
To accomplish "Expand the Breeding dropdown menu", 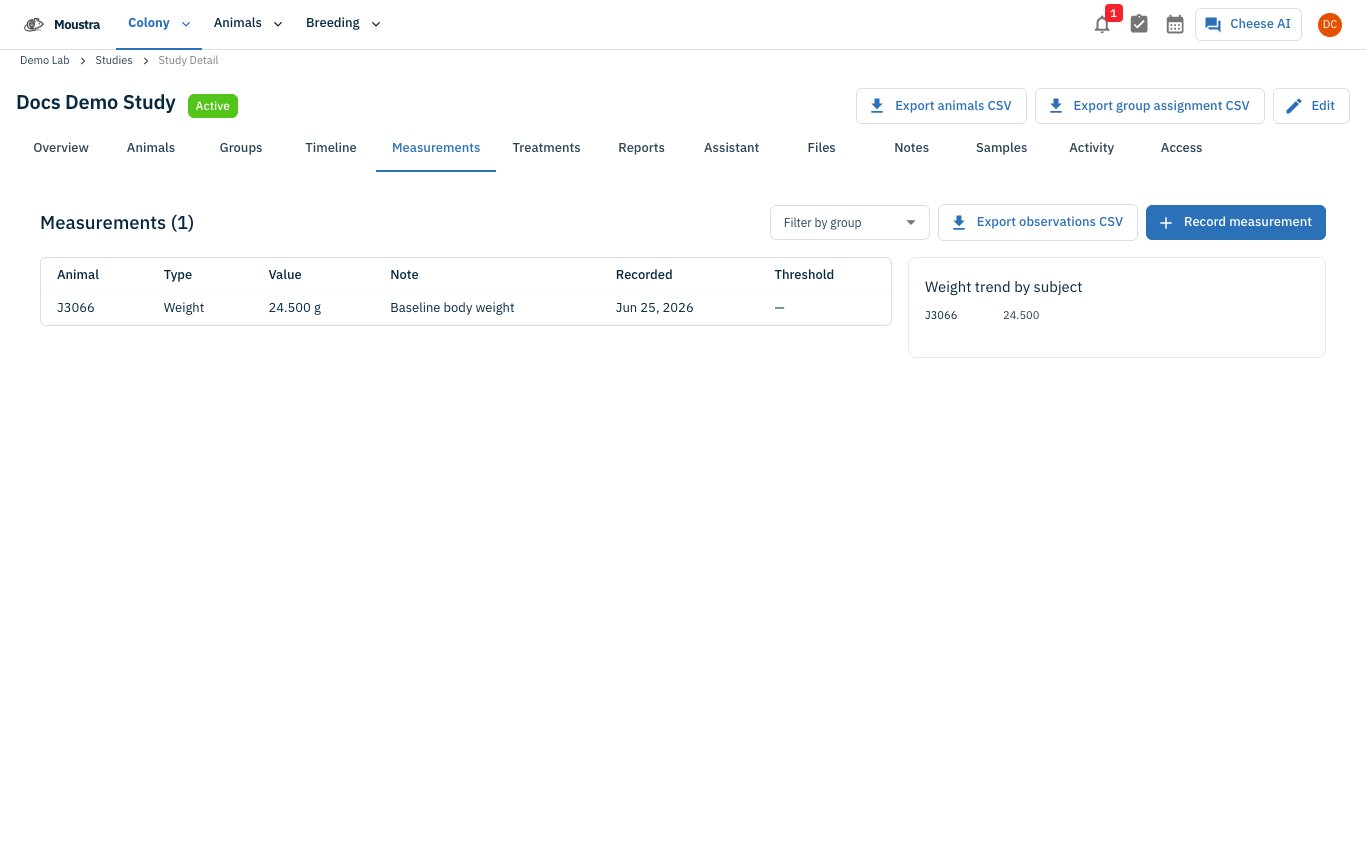I will (x=343, y=24).
